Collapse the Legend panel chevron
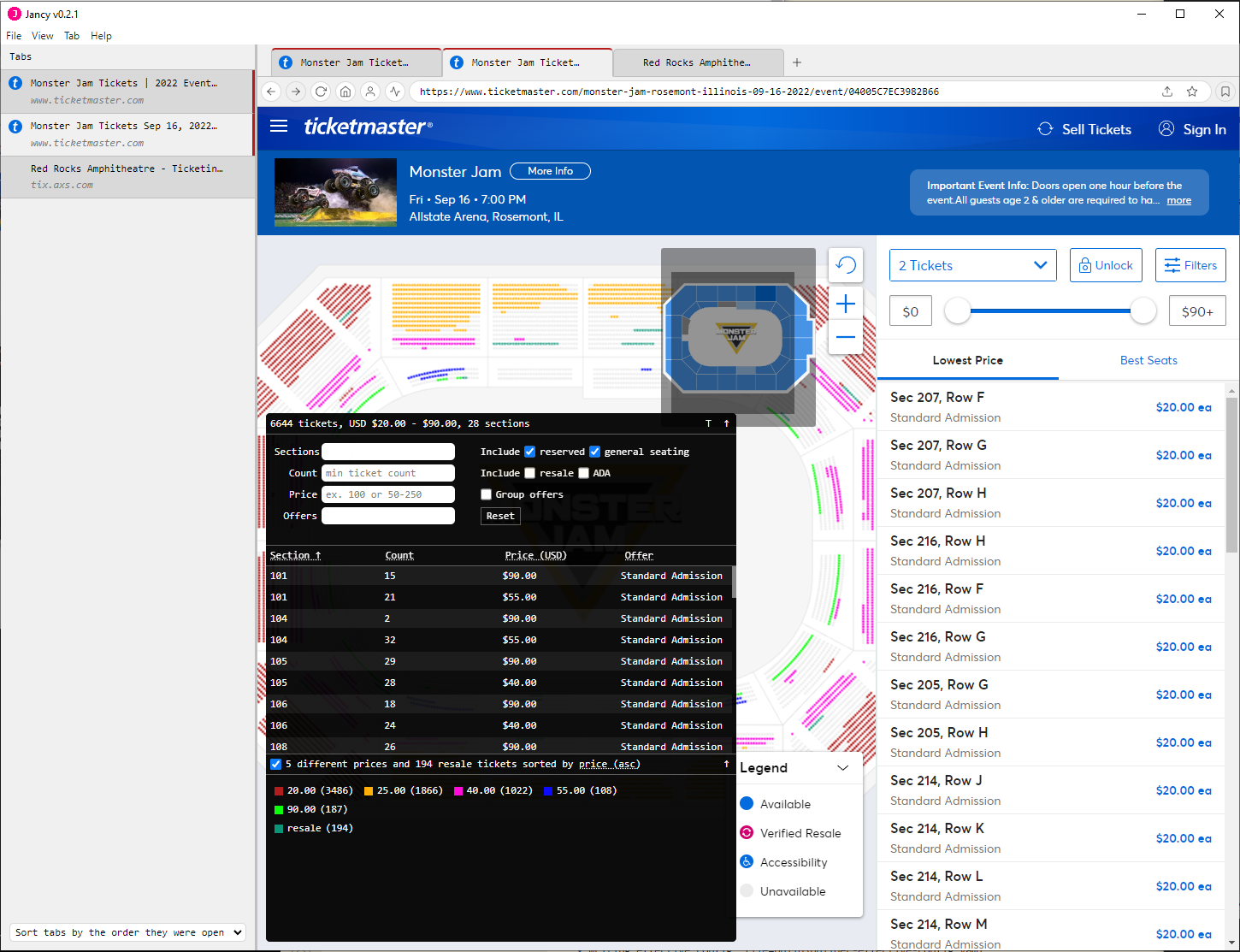 842,768
